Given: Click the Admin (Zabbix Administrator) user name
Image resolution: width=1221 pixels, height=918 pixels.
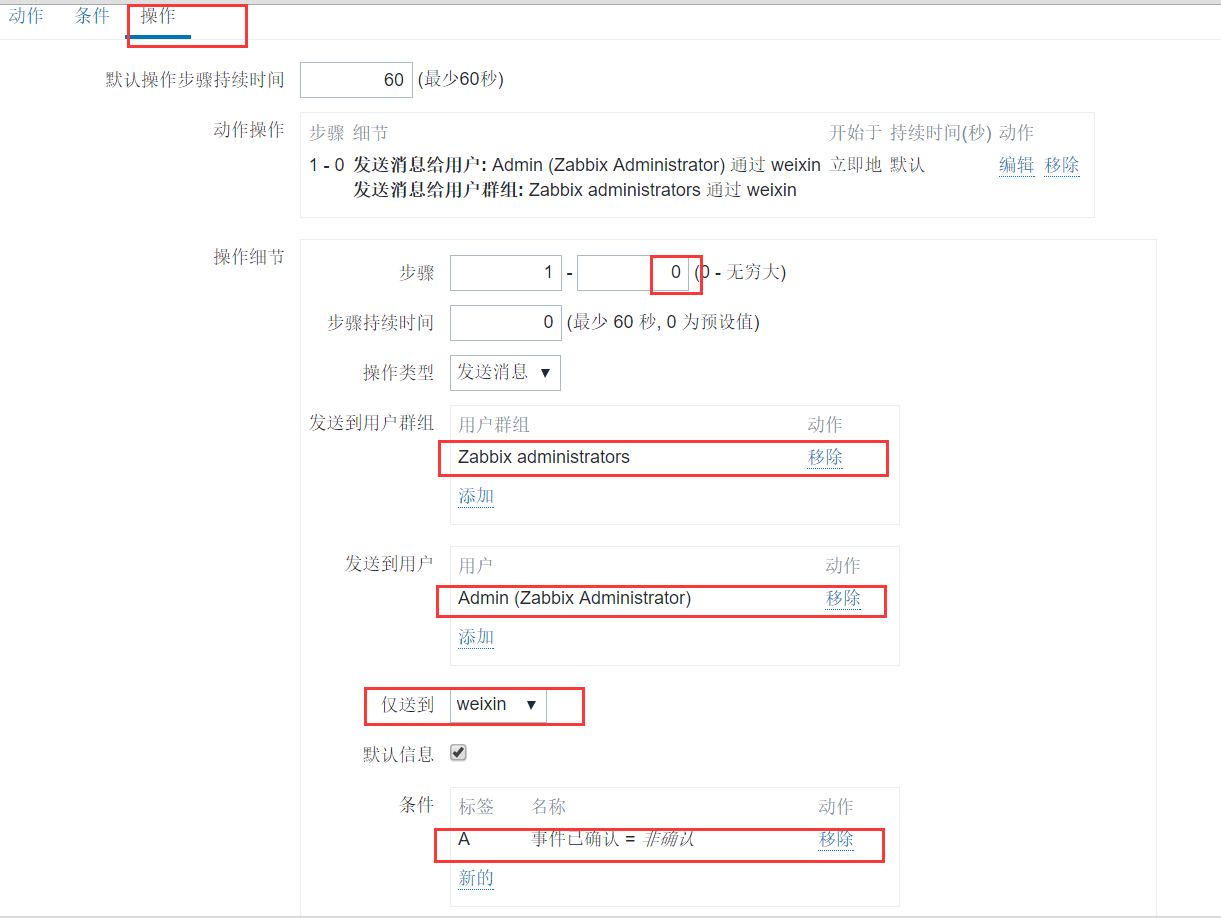Looking at the screenshot, I should pyautogui.click(x=575, y=598).
